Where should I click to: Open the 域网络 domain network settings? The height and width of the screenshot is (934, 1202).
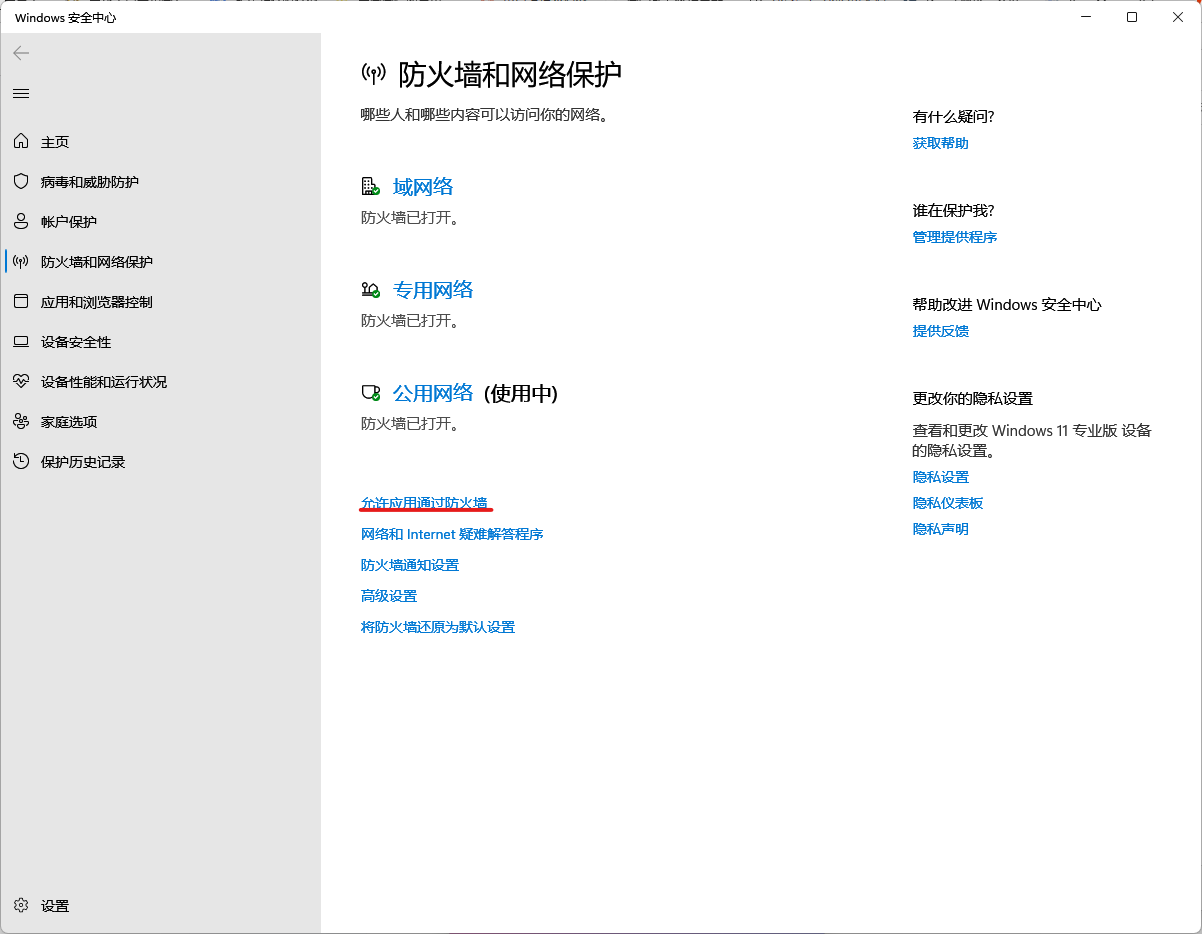tap(422, 187)
